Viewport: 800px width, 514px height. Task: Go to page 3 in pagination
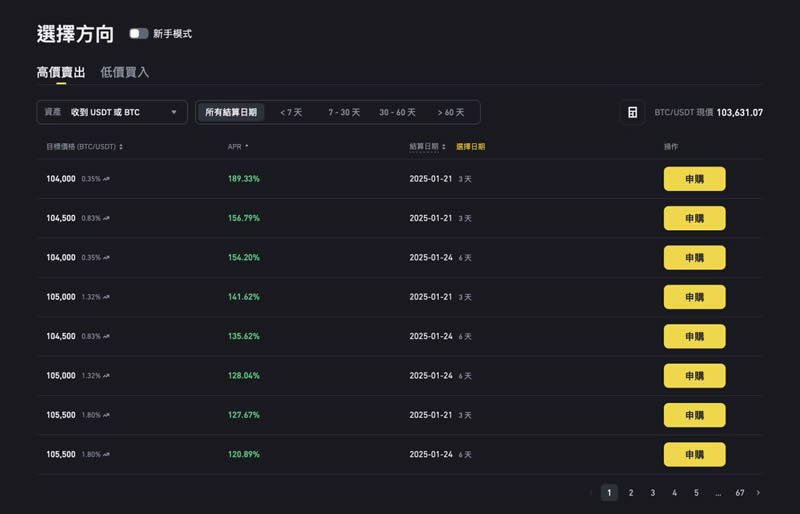click(x=653, y=493)
